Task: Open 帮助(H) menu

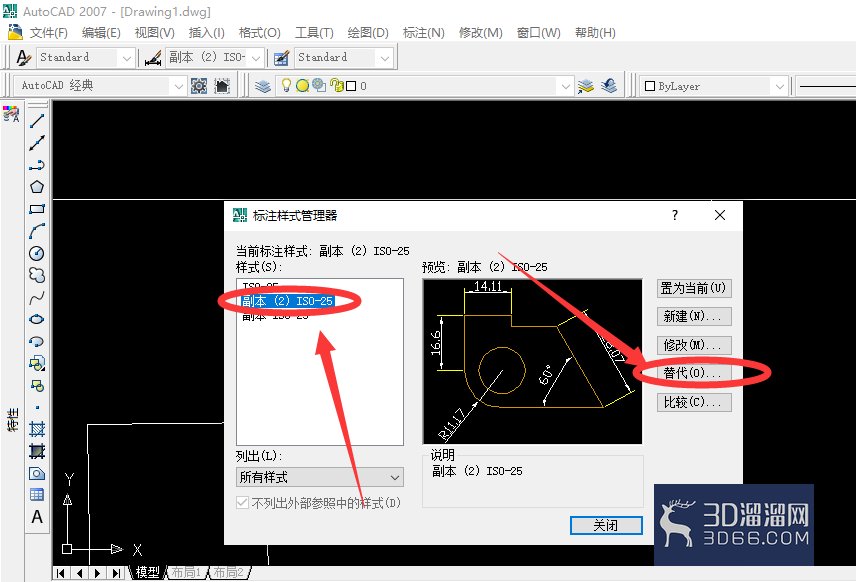Action: [595, 33]
